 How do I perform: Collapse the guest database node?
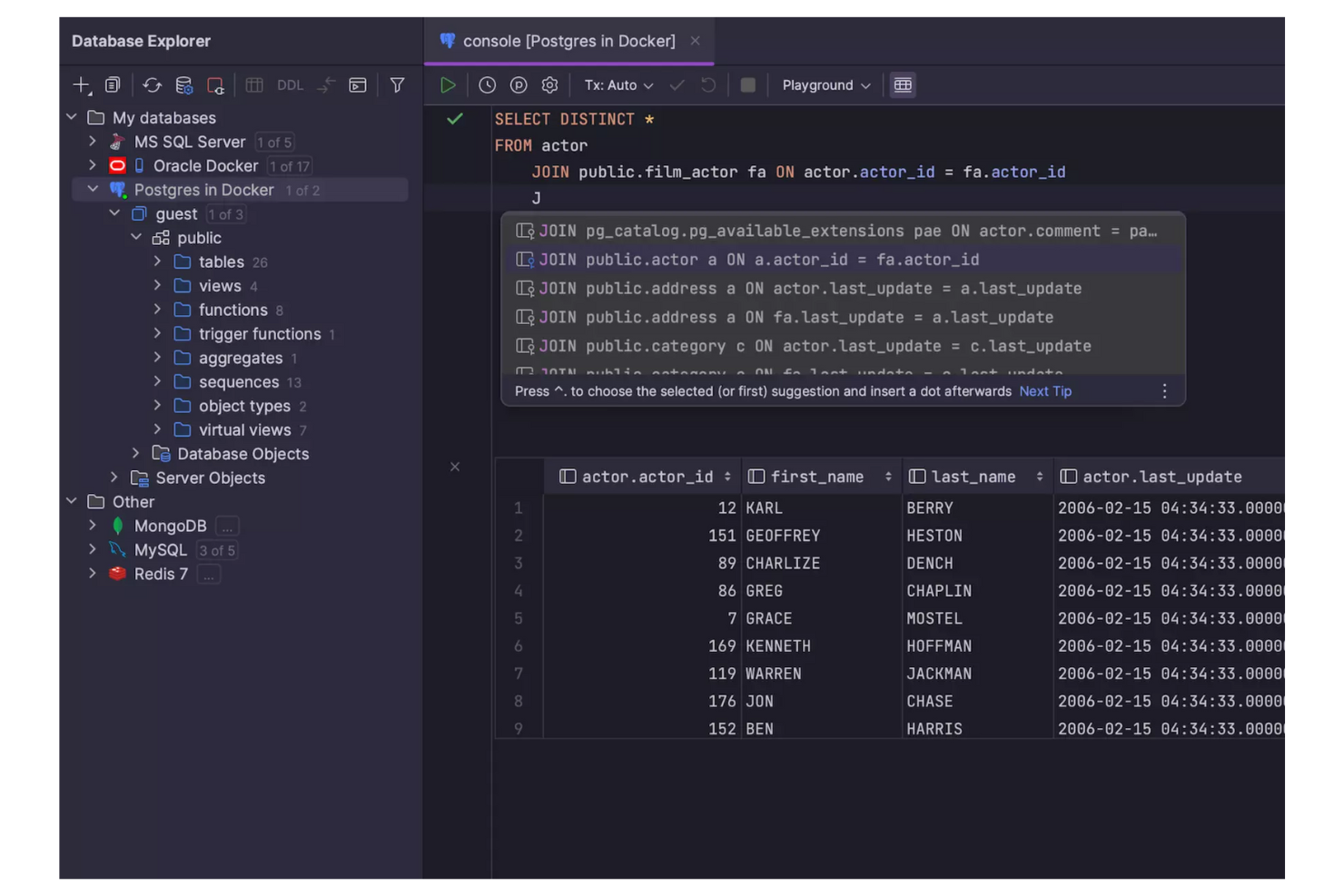114,213
